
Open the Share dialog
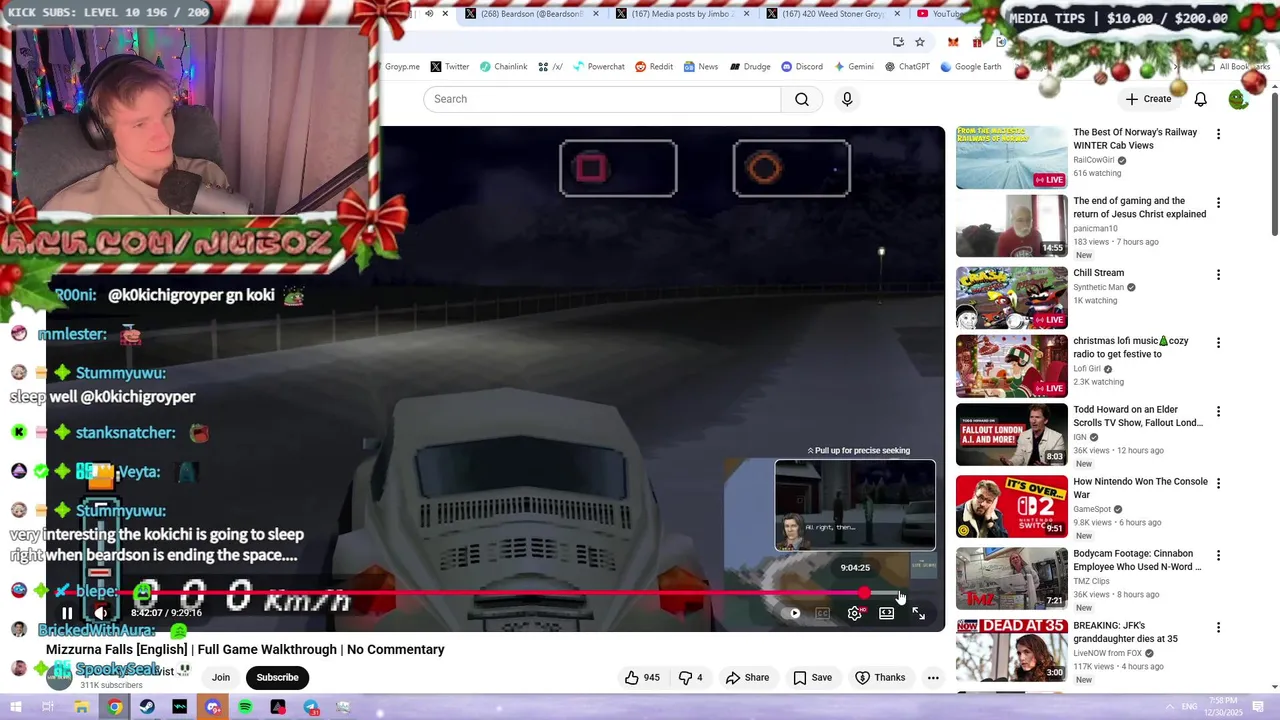tap(748, 677)
